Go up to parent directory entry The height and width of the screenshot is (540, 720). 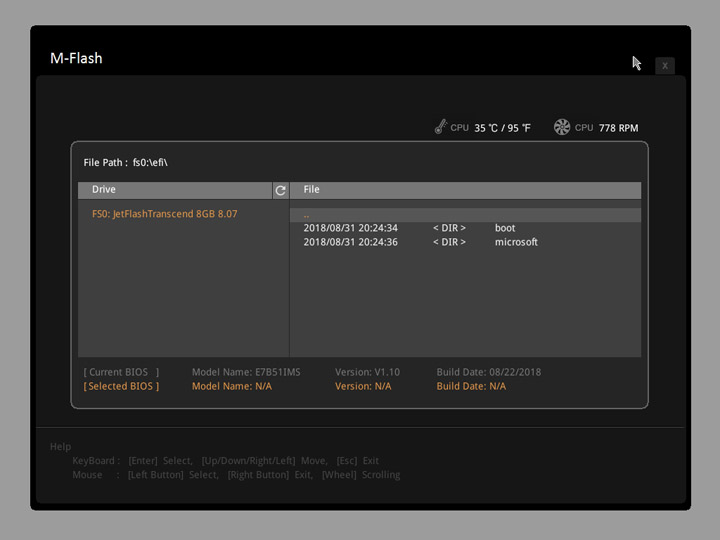[307, 215]
